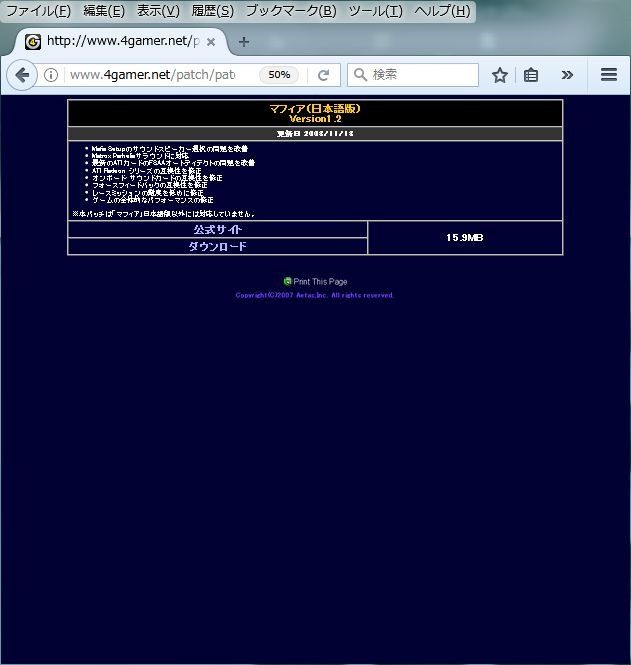Click the ※本パッチは note line
The width and height of the screenshot is (631, 665).
(x=163, y=214)
